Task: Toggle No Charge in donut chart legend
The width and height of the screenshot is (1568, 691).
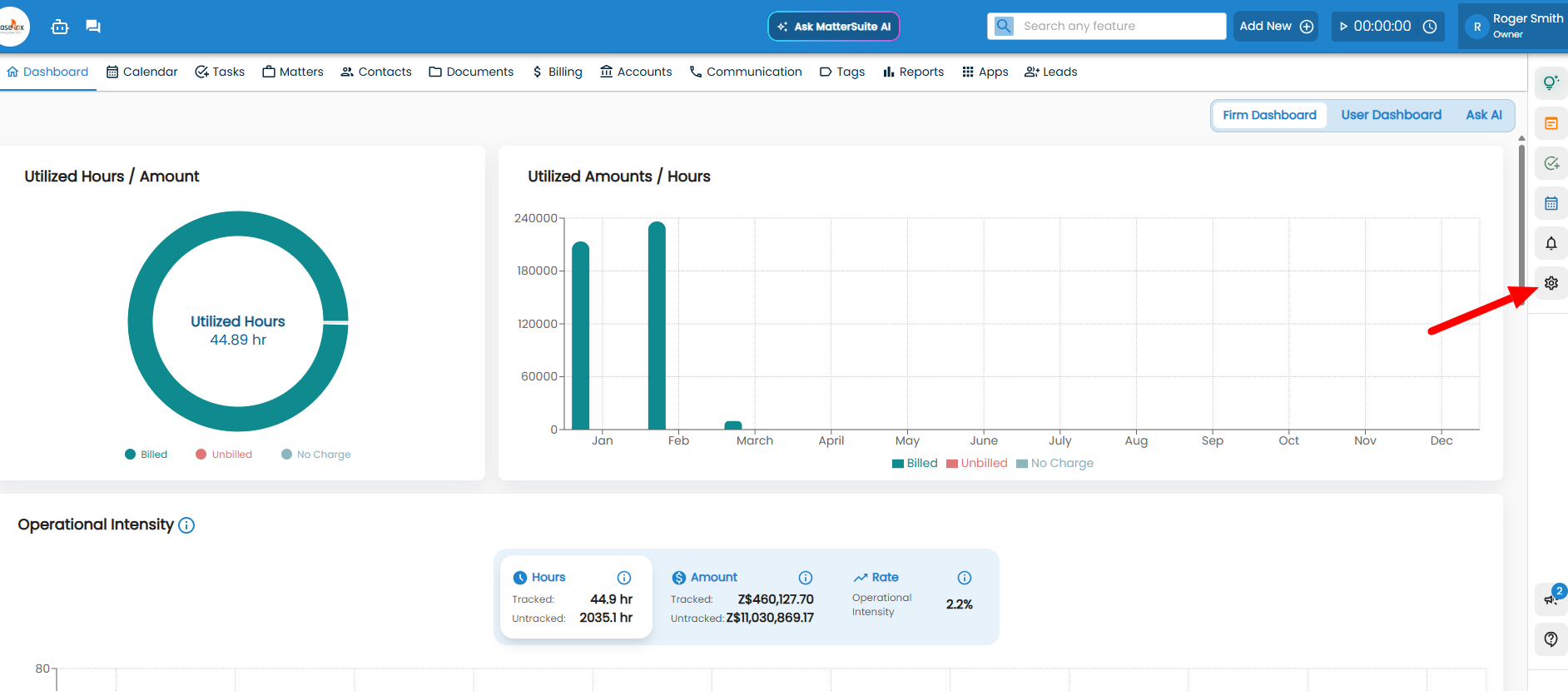Action: tap(316, 455)
